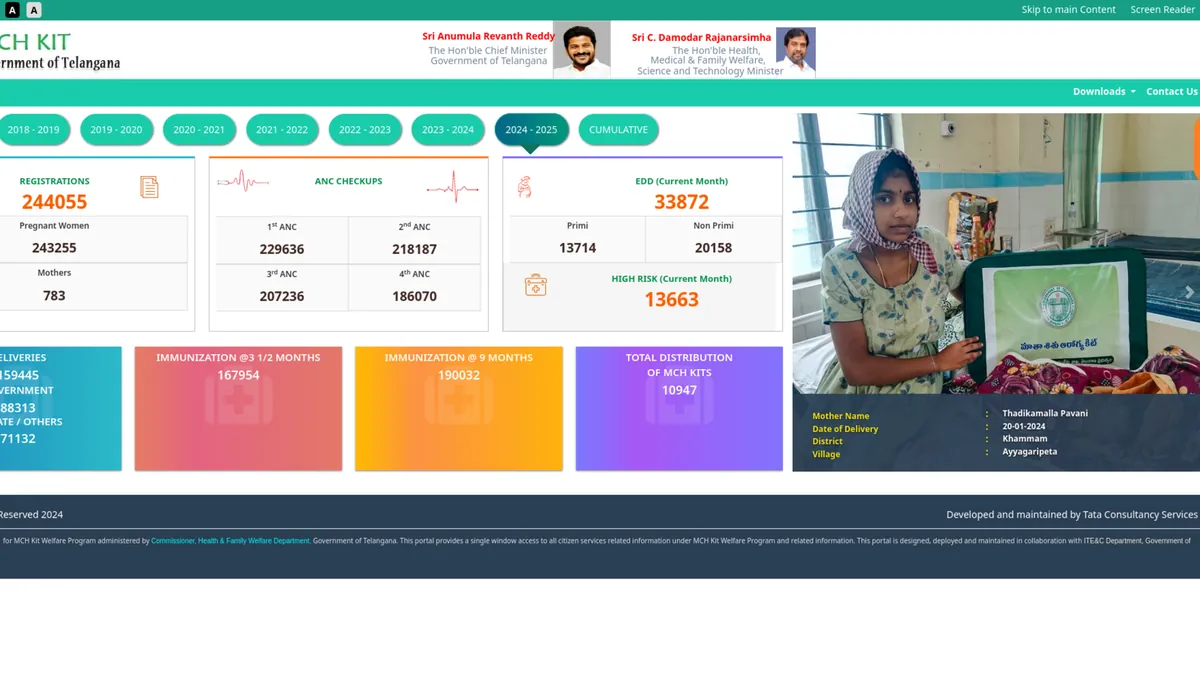Follow the Commissioner, Health & Family Welfare Department link
Image resolution: width=1200 pixels, height=675 pixels.
[230, 541]
